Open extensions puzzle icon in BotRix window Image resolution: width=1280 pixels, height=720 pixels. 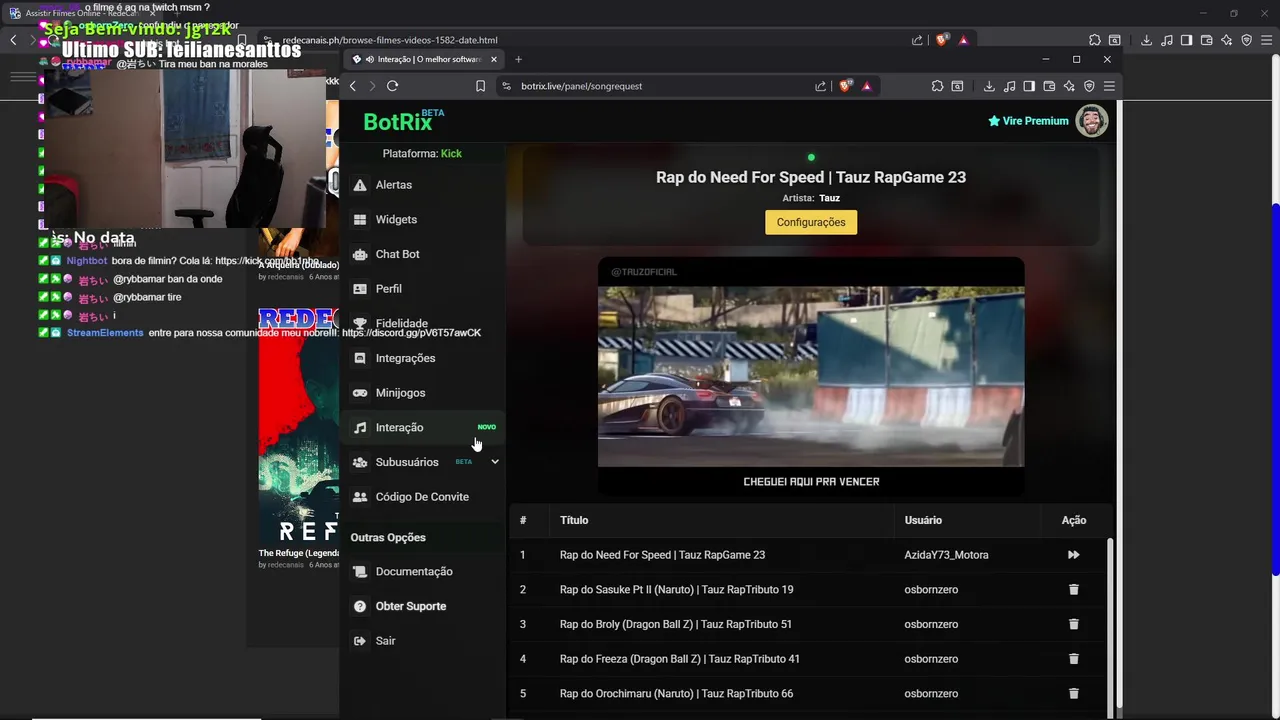coord(937,86)
